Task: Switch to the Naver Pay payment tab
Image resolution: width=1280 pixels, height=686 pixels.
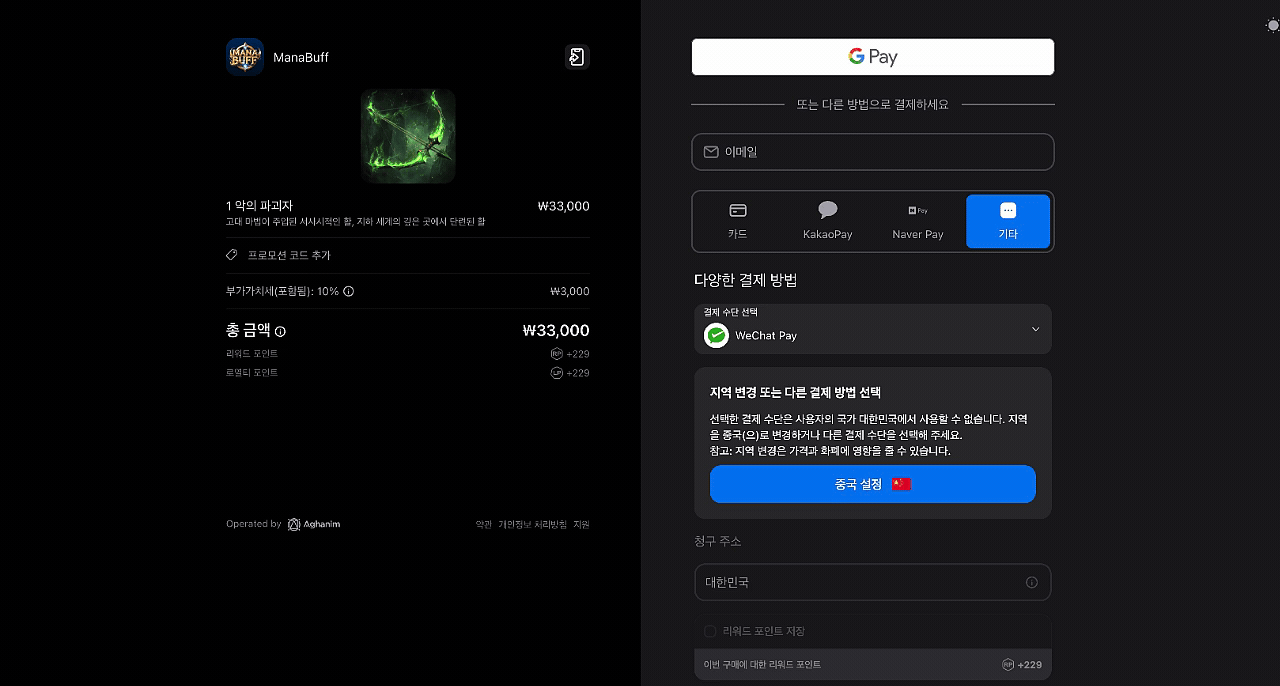Action: pos(918,221)
